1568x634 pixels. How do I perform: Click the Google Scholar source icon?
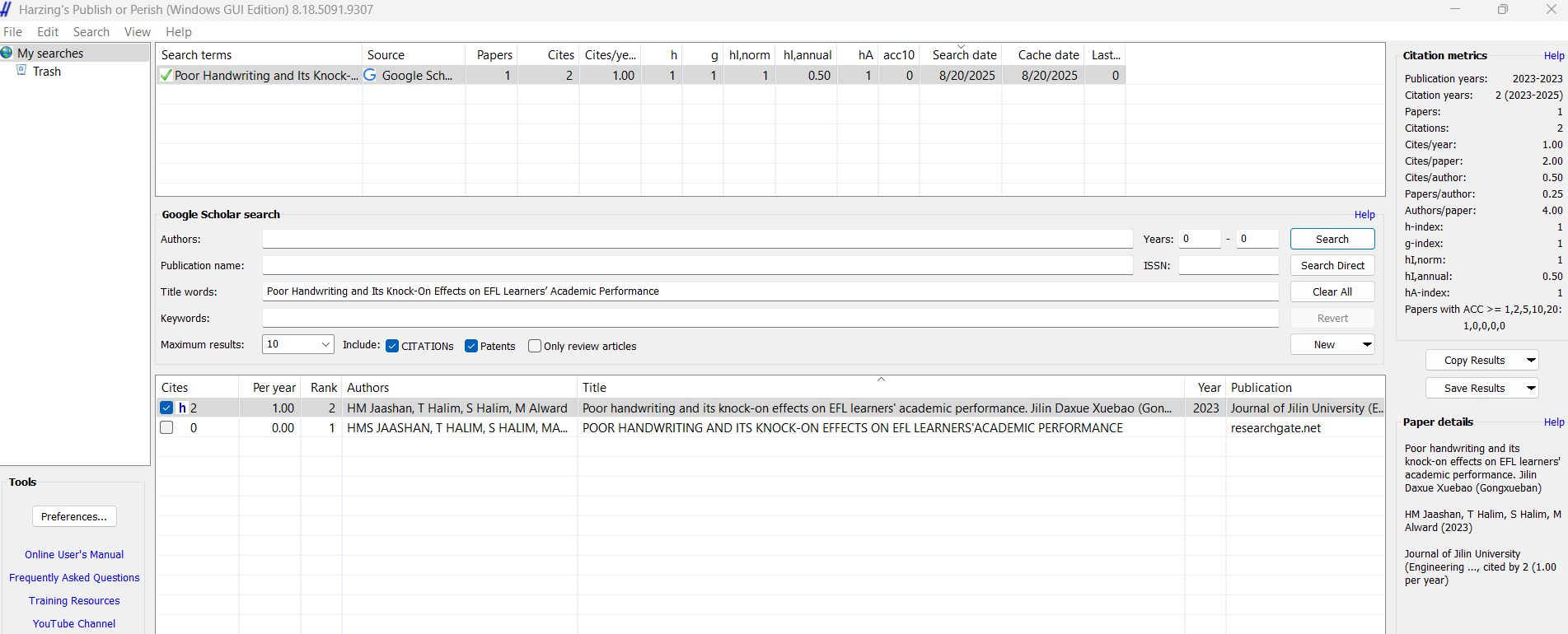click(x=370, y=76)
